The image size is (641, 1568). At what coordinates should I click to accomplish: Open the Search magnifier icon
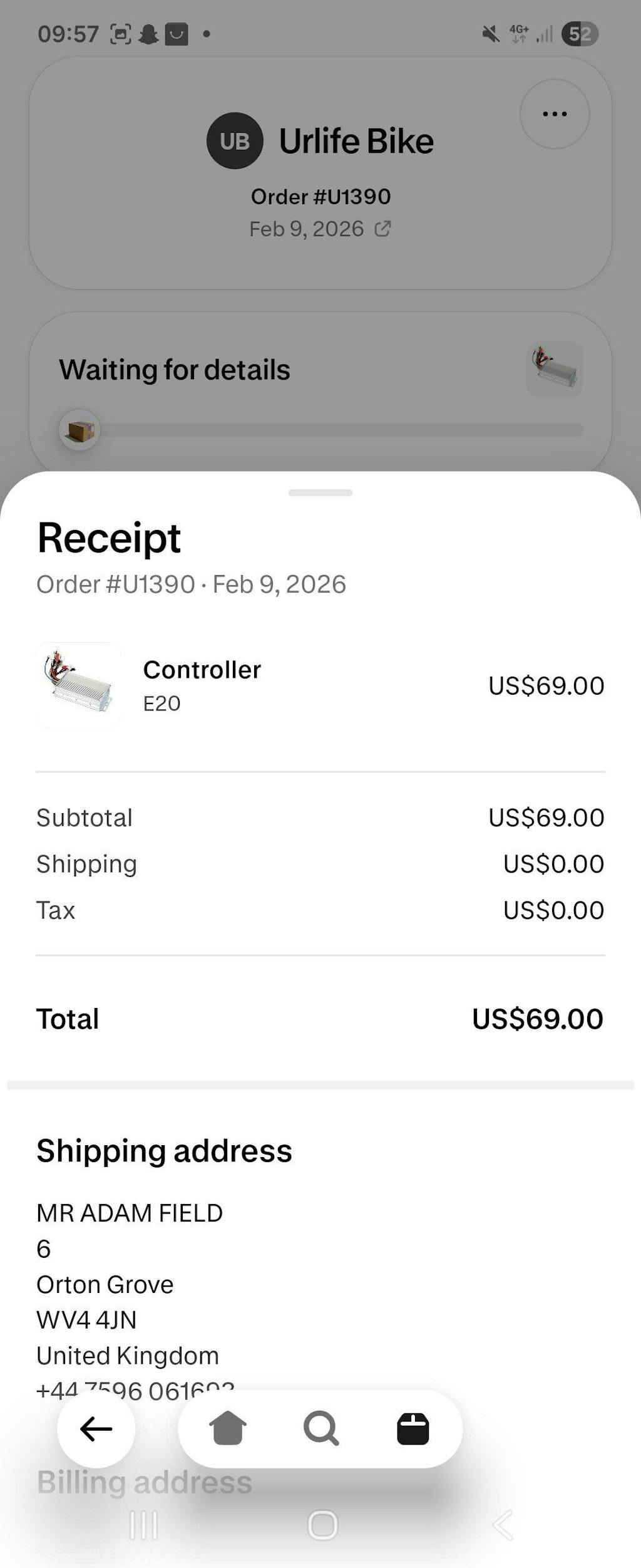tap(320, 1428)
